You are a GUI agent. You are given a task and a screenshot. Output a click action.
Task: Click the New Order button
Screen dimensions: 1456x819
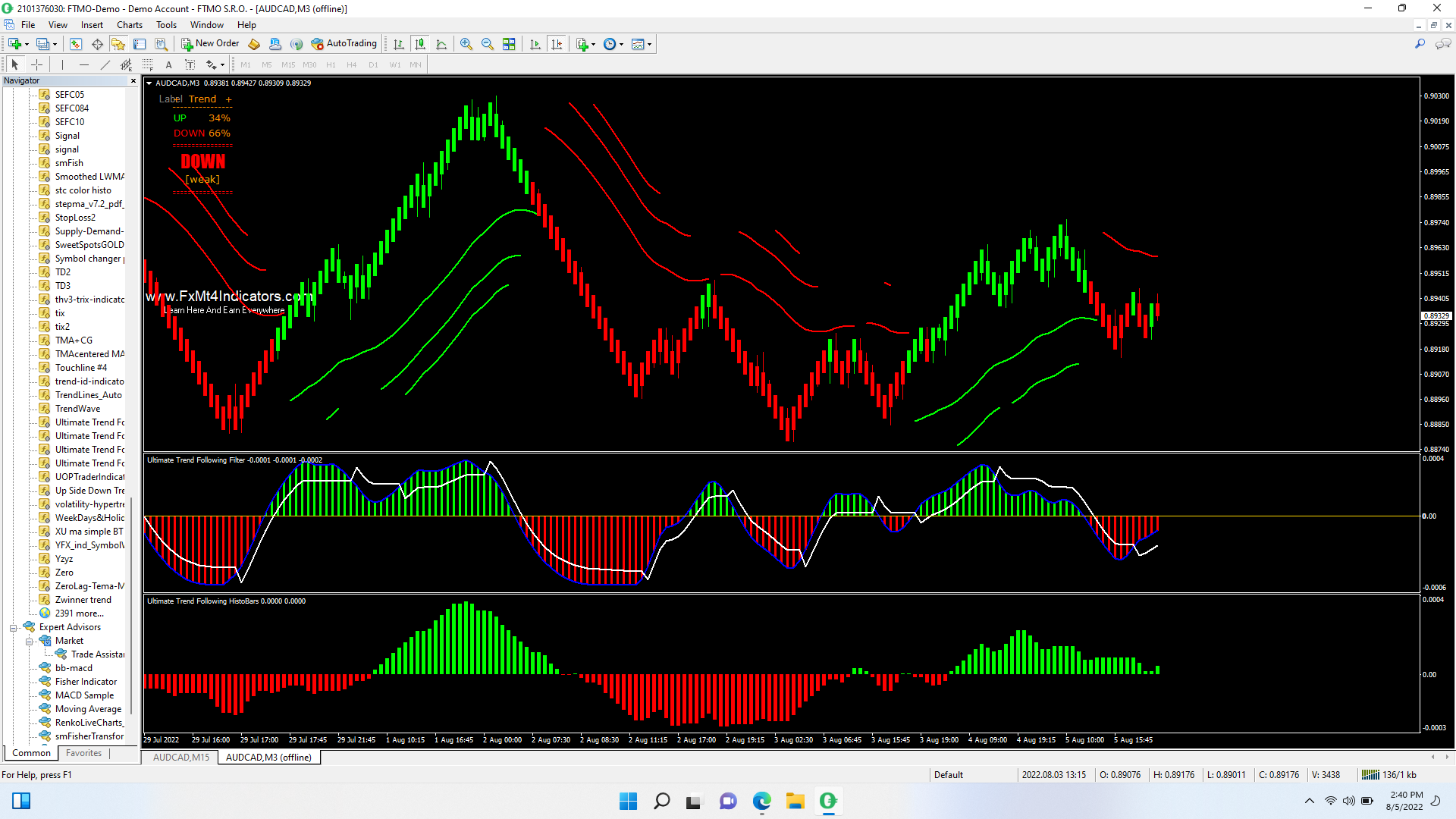210,43
